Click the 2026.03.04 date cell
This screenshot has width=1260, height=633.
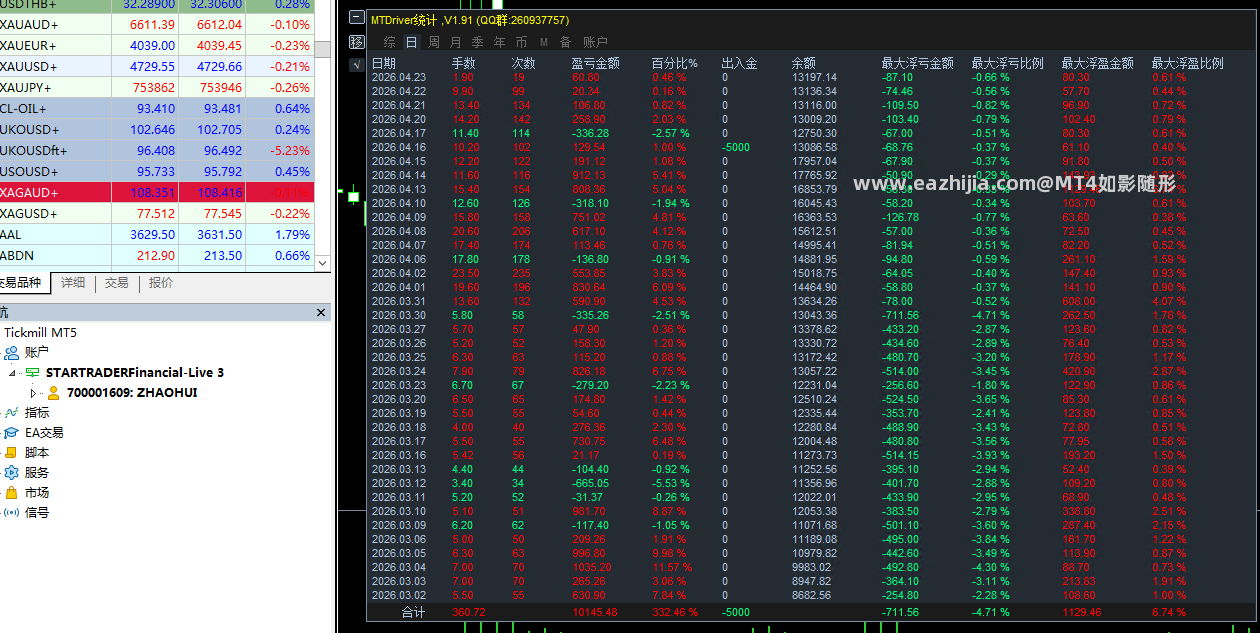click(x=398, y=567)
